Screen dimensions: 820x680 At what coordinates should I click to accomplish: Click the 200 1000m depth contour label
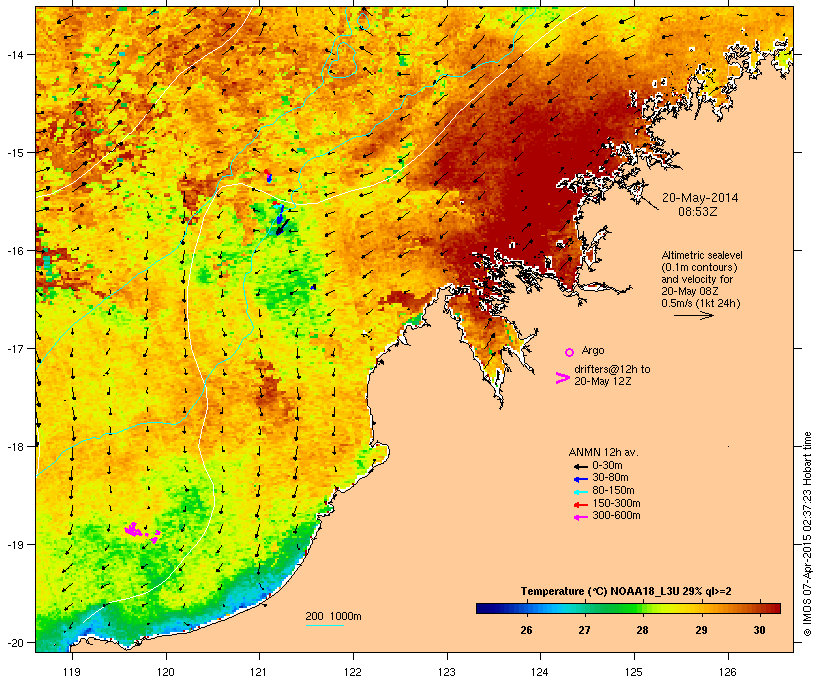point(333,616)
